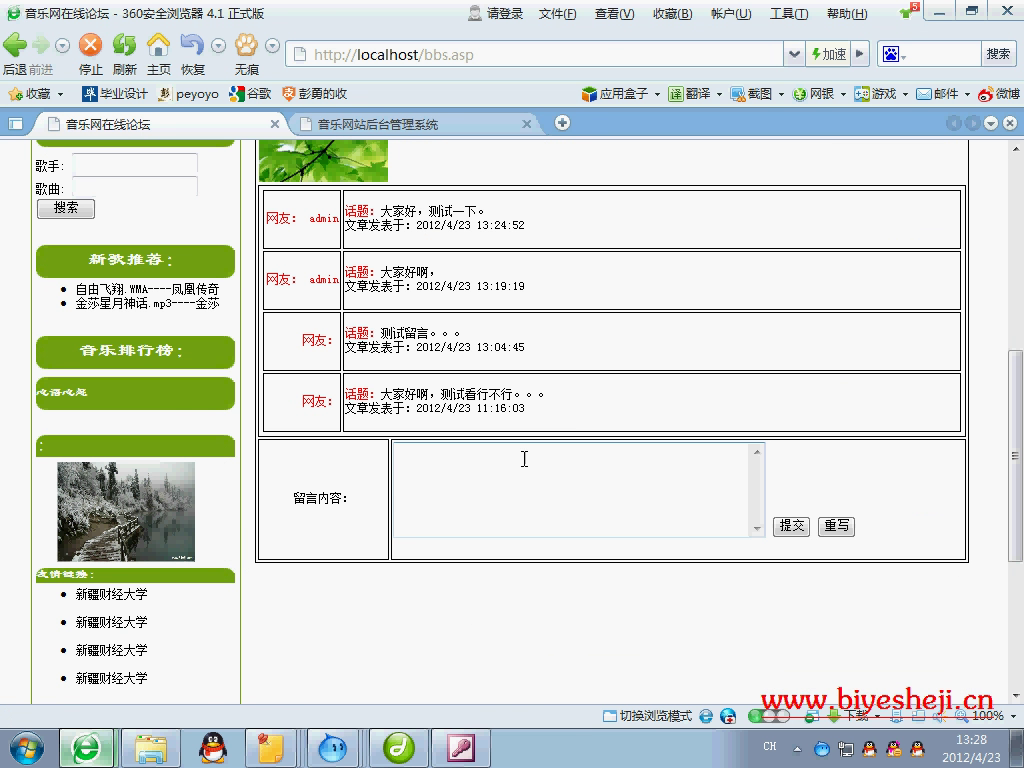The image size is (1024, 768).
Task: Click the 歌曲 input field
Action: pos(135,187)
